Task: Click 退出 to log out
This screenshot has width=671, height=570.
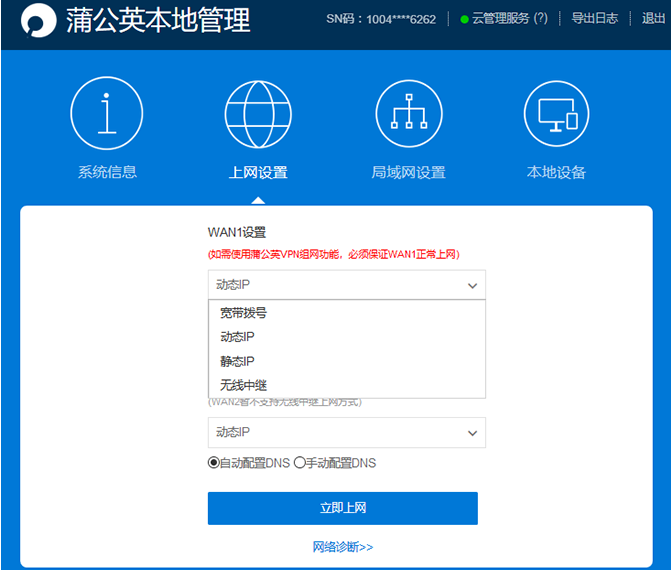Action: 652,19
